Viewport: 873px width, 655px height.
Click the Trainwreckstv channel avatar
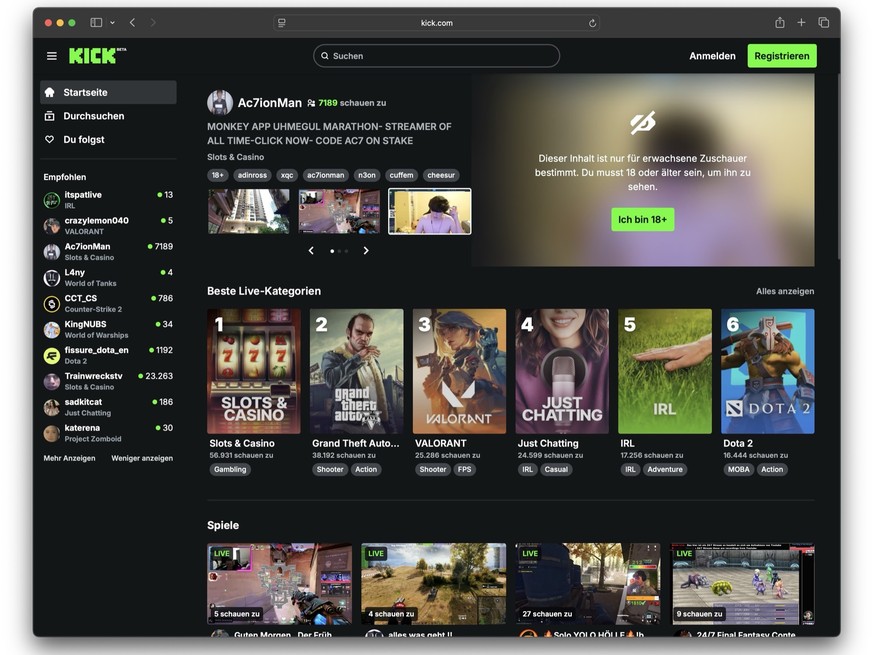[x=52, y=381]
